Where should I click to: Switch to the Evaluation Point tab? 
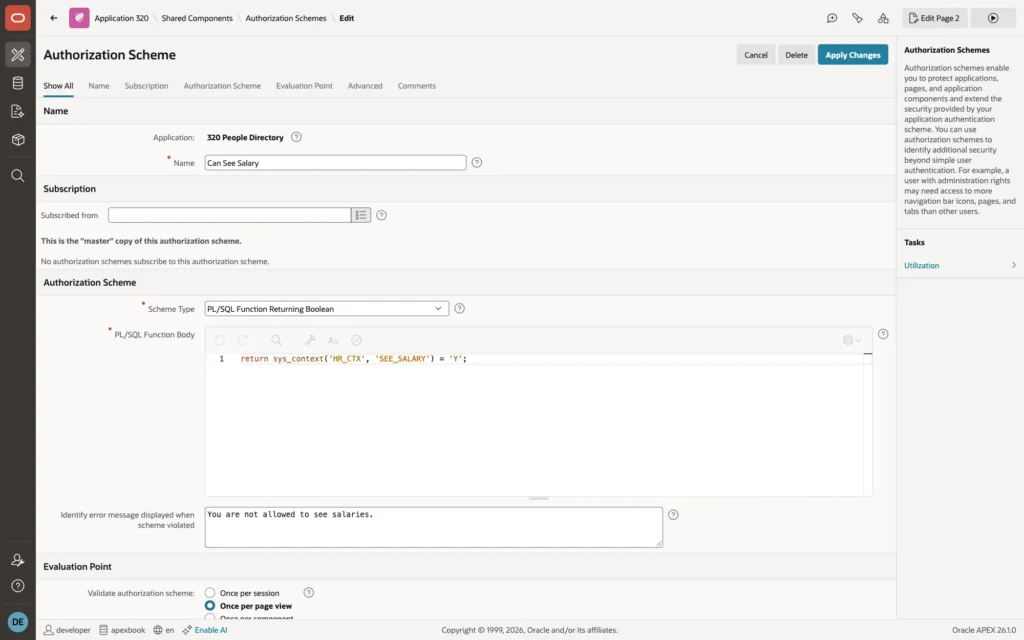point(304,86)
